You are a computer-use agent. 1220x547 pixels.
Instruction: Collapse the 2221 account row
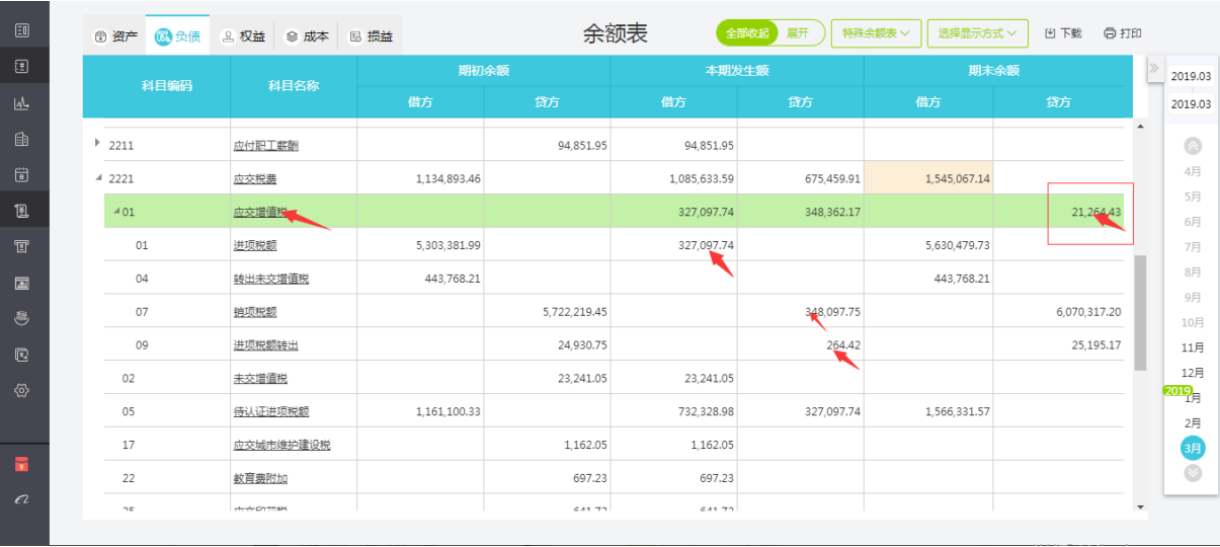pos(98,178)
